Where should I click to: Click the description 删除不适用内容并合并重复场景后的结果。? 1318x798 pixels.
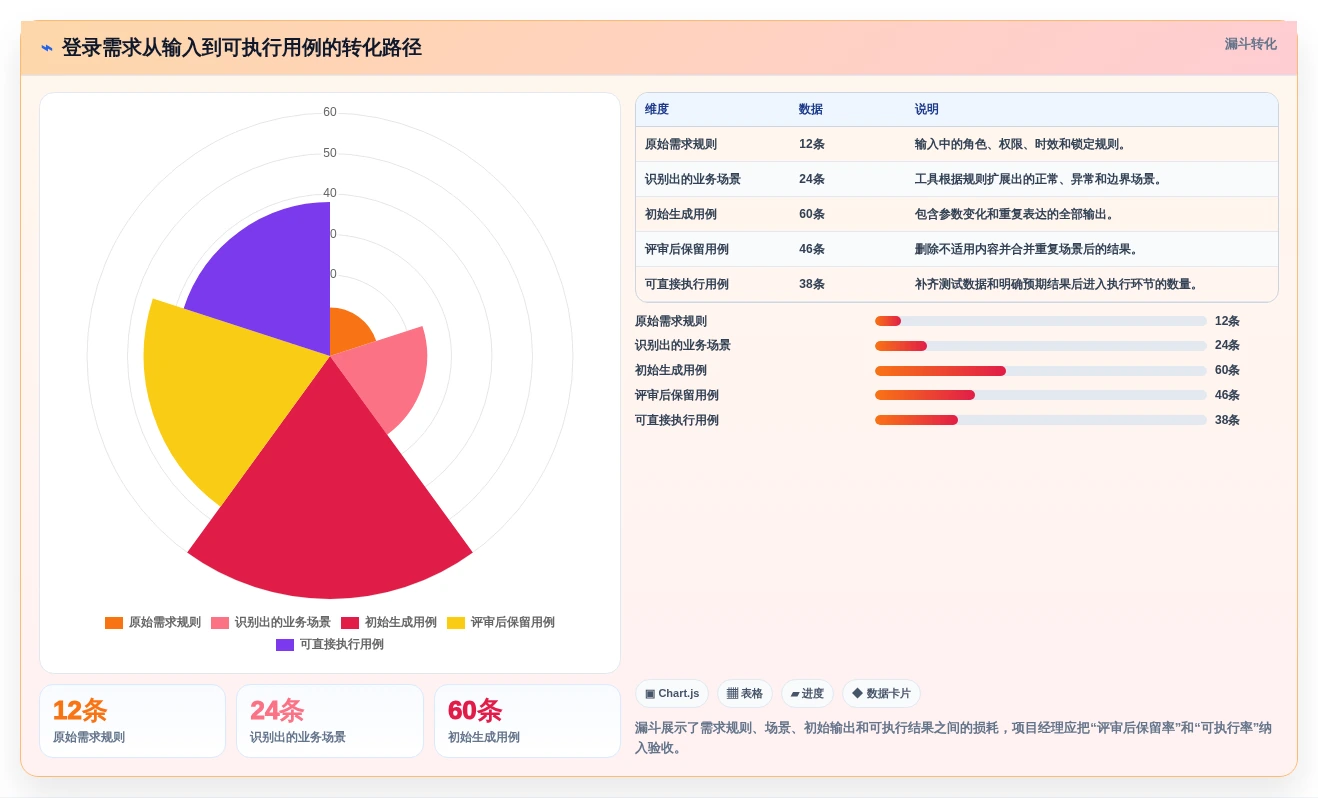[1027, 249]
